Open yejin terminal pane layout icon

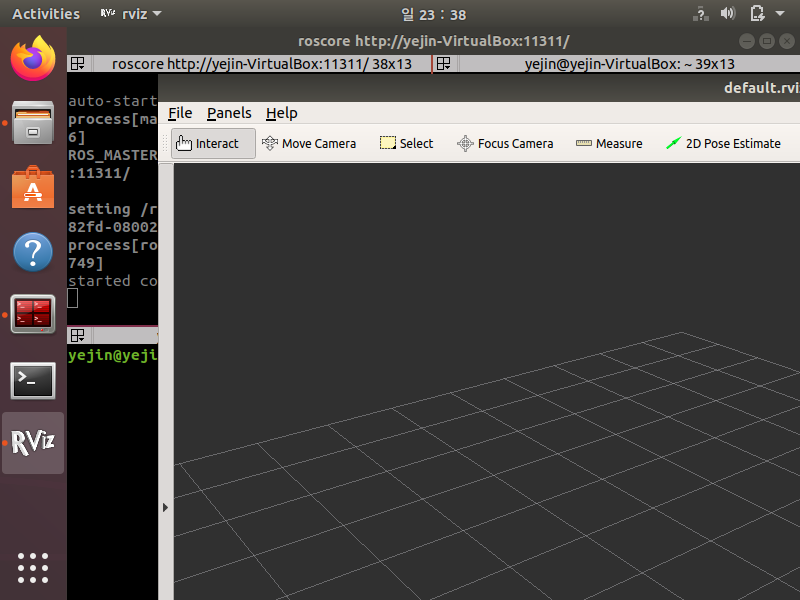444,64
